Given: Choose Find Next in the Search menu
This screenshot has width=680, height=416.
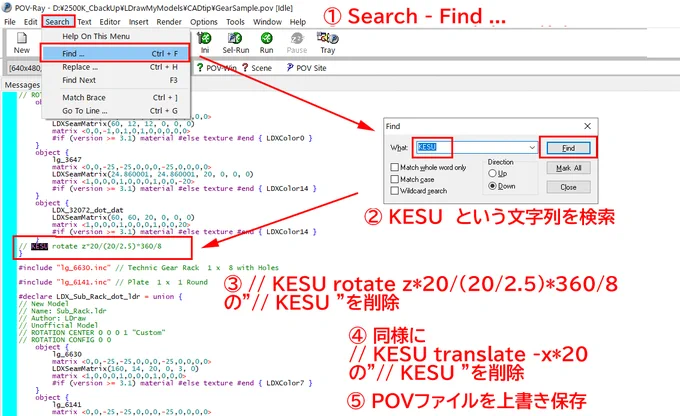Looking at the screenshot, I should click(x=116, y=80).
